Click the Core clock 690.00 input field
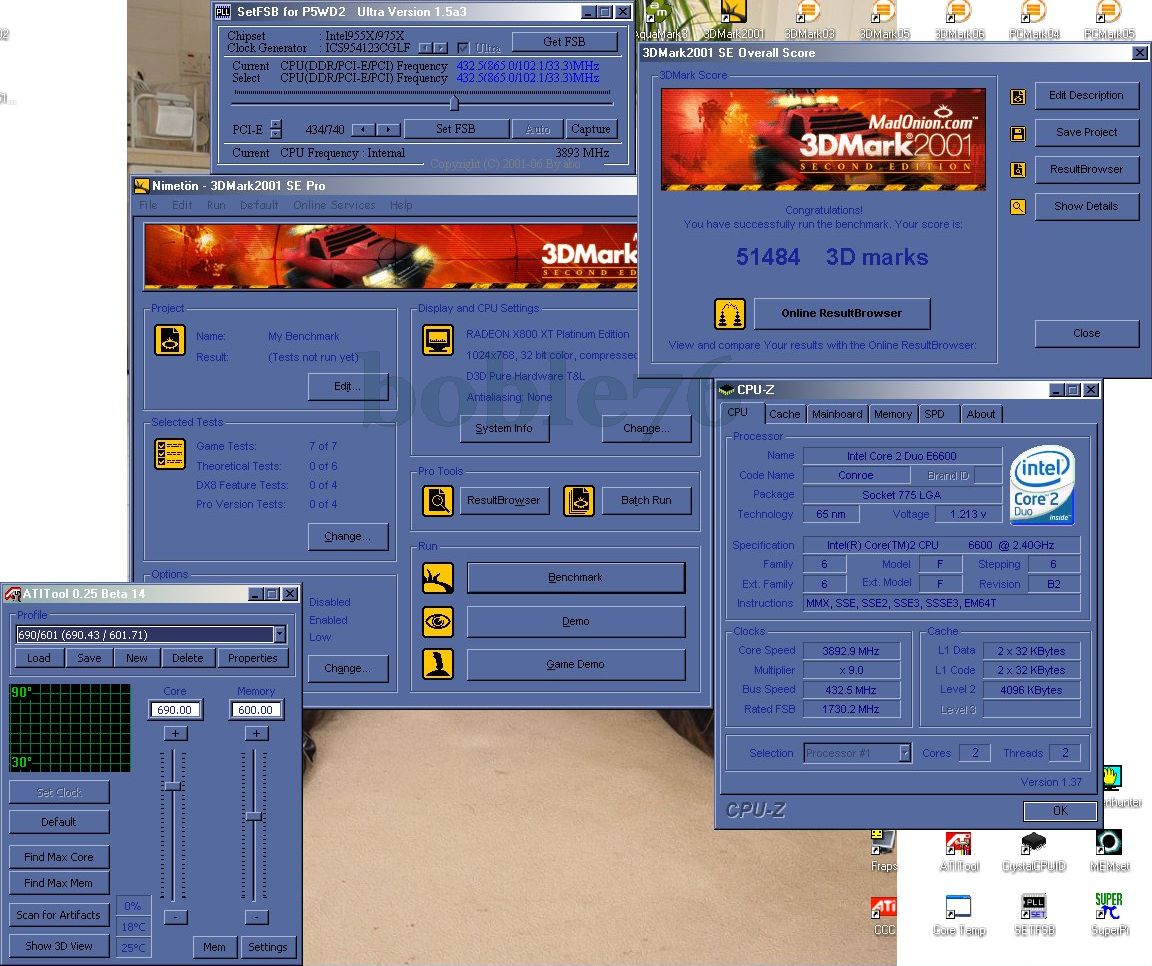This screenshot has height=966, width=1152. coord(175,710)
